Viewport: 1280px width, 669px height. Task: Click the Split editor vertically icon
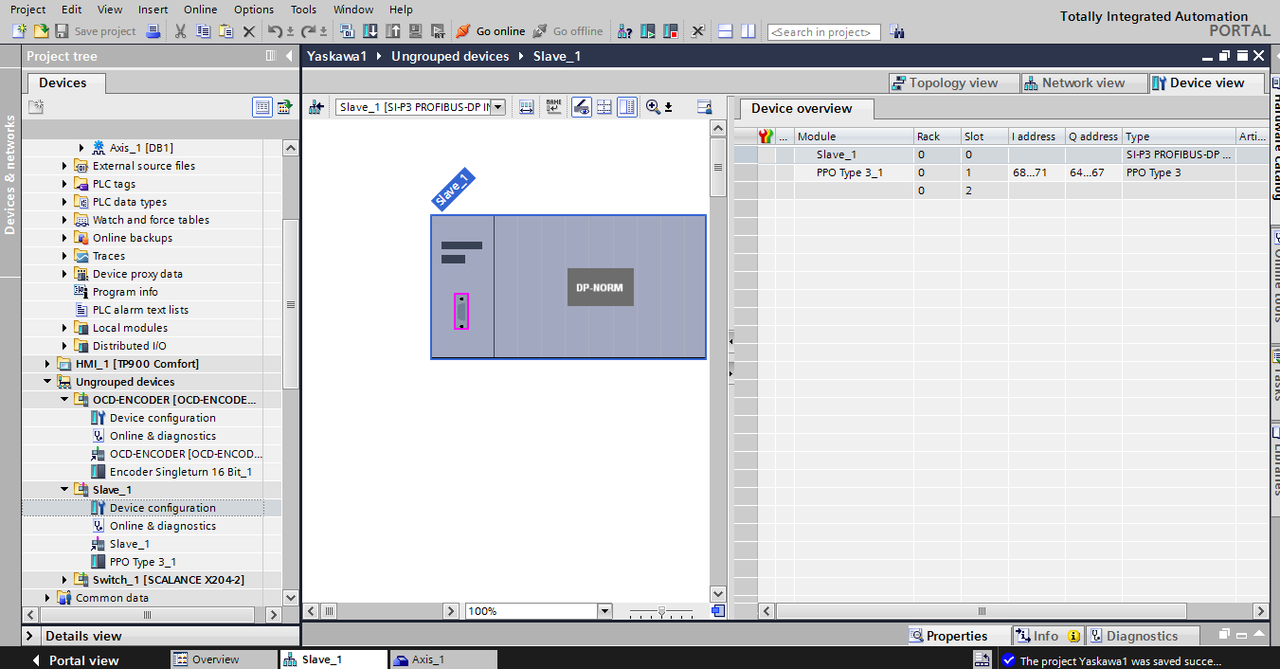click(x=748, y=31)
